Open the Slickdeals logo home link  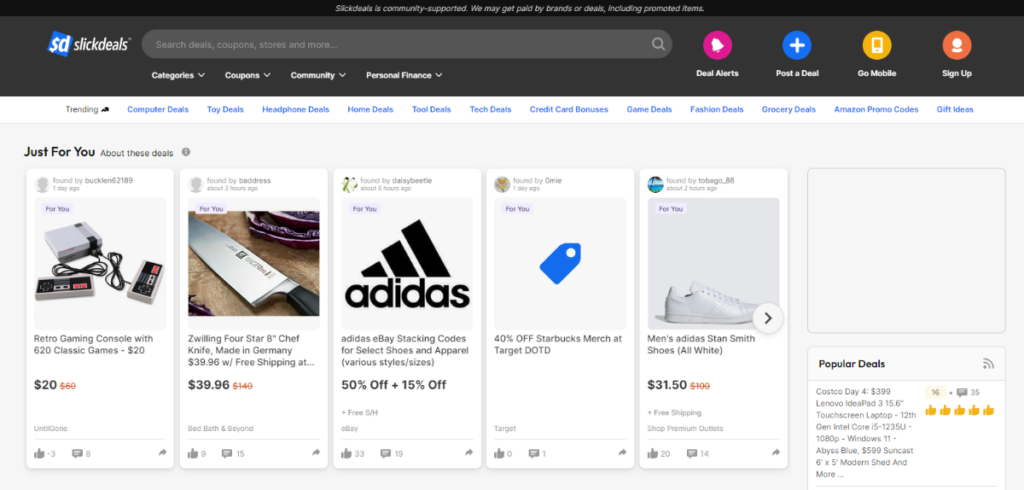(x=89, y=44)
